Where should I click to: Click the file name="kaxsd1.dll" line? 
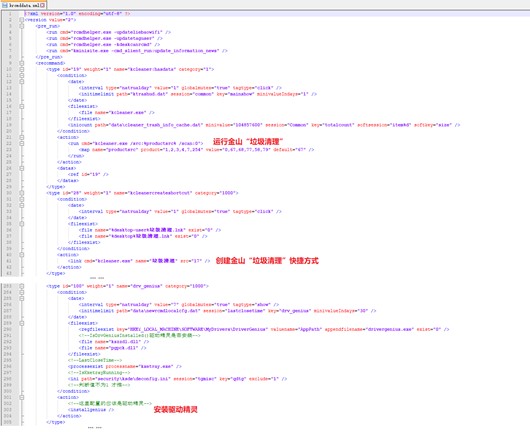(x=114, y=342)
